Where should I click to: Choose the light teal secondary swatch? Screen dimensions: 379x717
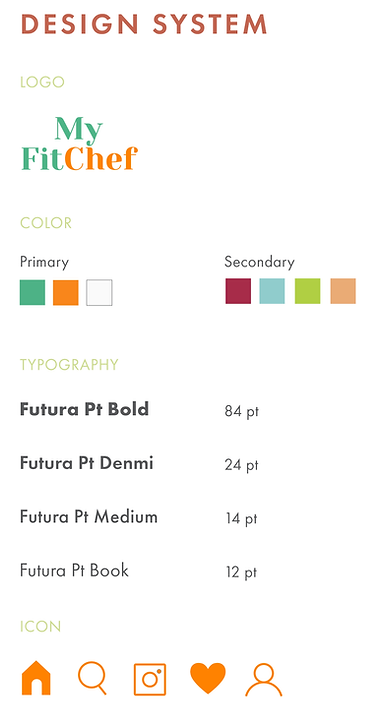pyautogui.click(x=272, y=291)
